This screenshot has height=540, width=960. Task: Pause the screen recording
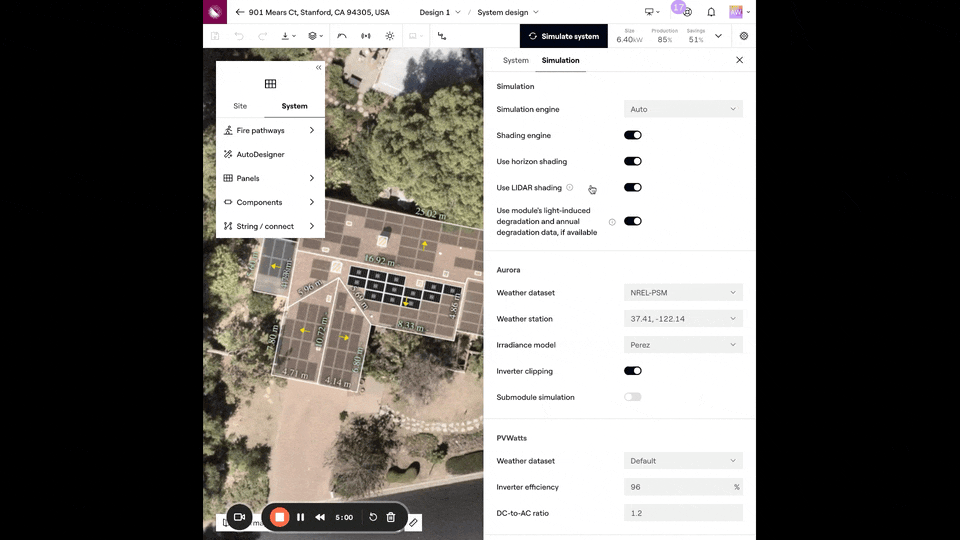coord(301,517)
